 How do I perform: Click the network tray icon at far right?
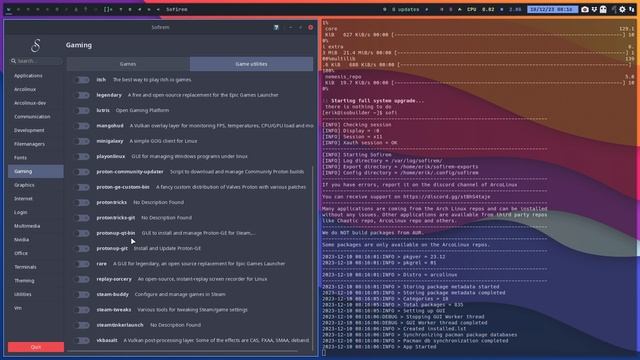(632, 9)
